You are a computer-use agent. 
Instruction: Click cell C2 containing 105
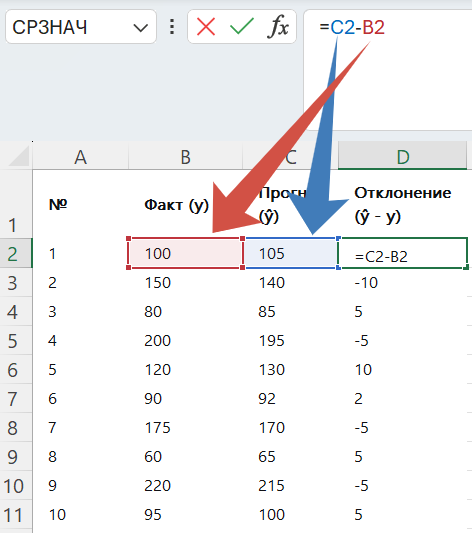291,253
